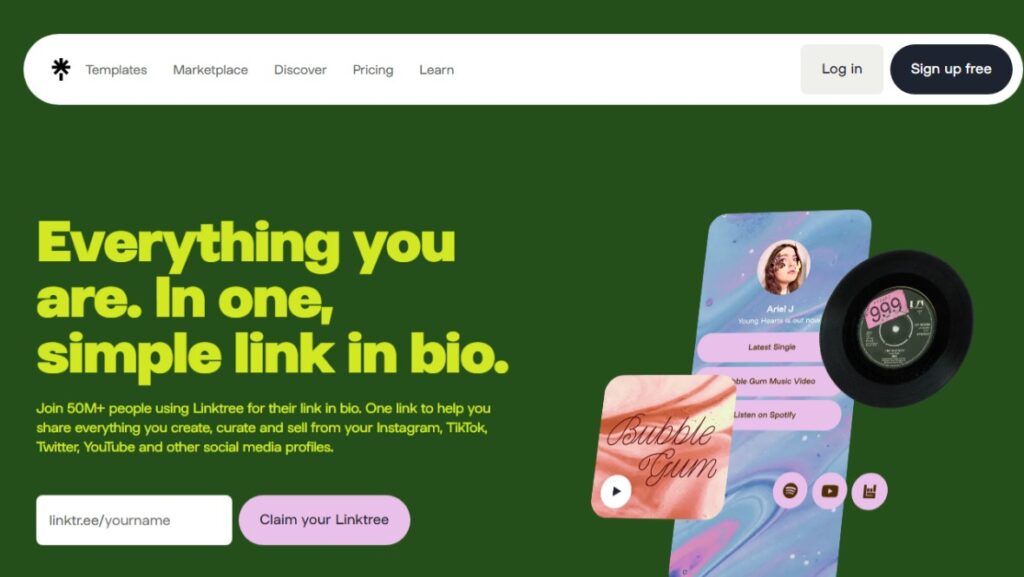Click the Bandsintown icon beside YouTube
Screen dimensions: 1024x577
tap(869, 491)
